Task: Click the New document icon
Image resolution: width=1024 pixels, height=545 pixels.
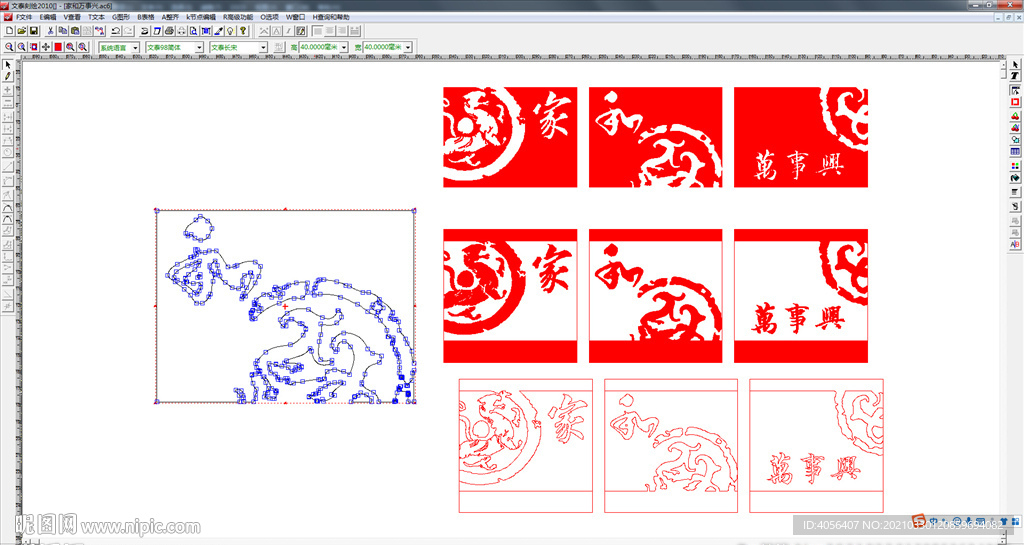Action: (x=9, y=31)
